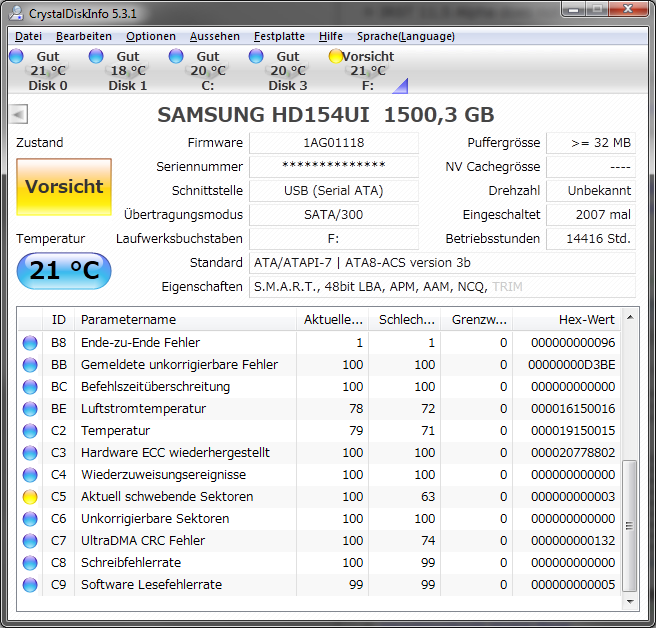Viewport: 656px width, 628px height.
Task: Click the Schnittstelle USB (Serial ATA) field
Action: tap(334, 191)
